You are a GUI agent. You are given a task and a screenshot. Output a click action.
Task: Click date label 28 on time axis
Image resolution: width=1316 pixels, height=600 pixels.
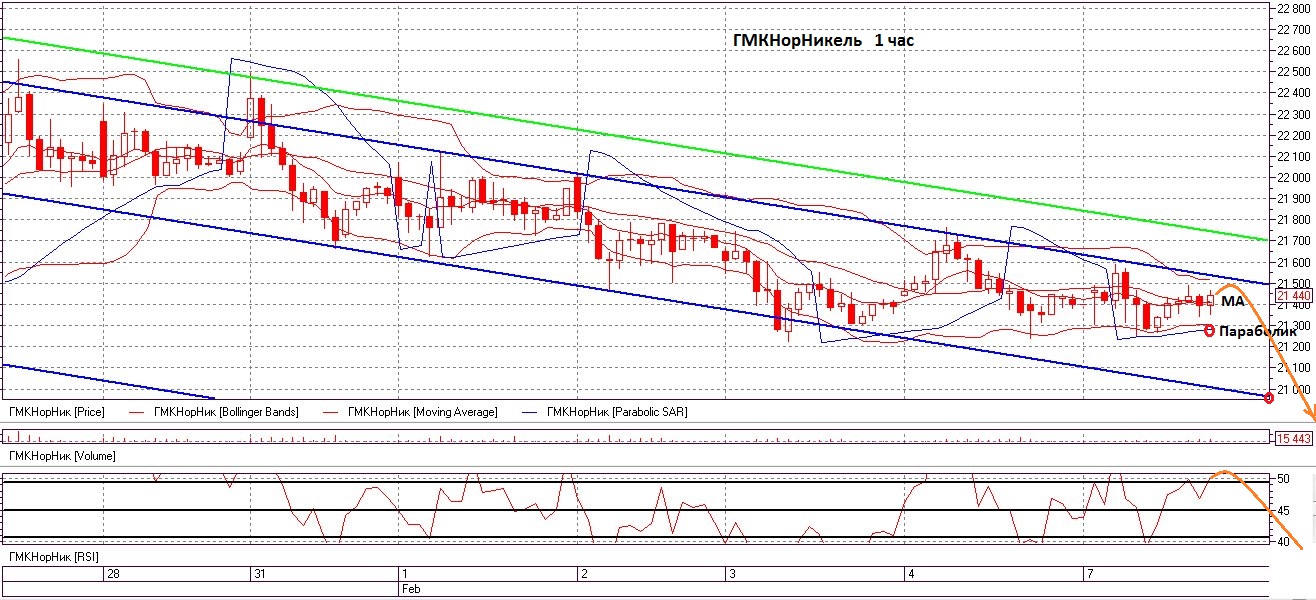point(113,574)
